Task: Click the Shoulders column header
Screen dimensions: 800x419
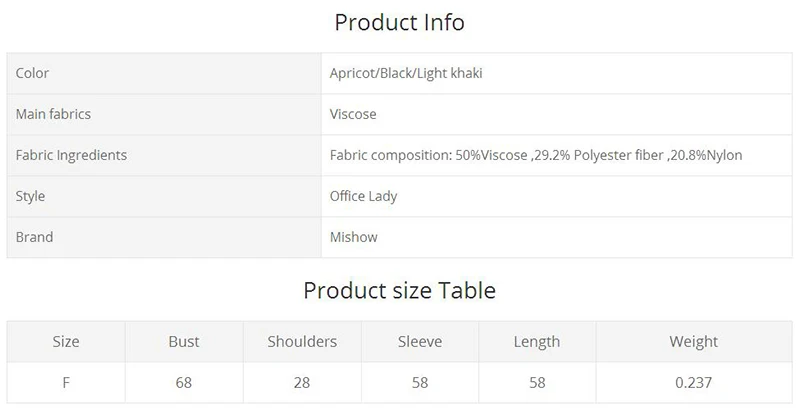Action: (301, 341)
